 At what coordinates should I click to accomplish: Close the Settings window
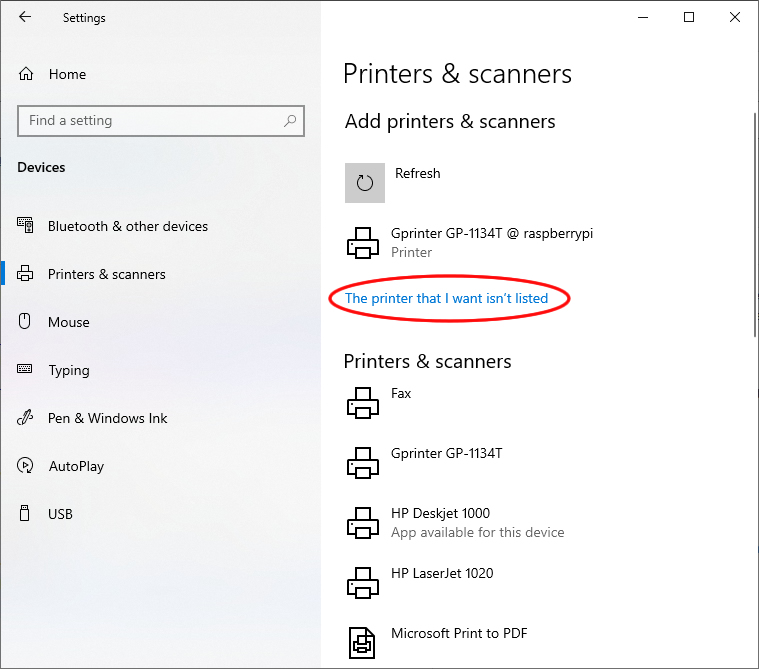pyautogui.click(x=734, y=17)
